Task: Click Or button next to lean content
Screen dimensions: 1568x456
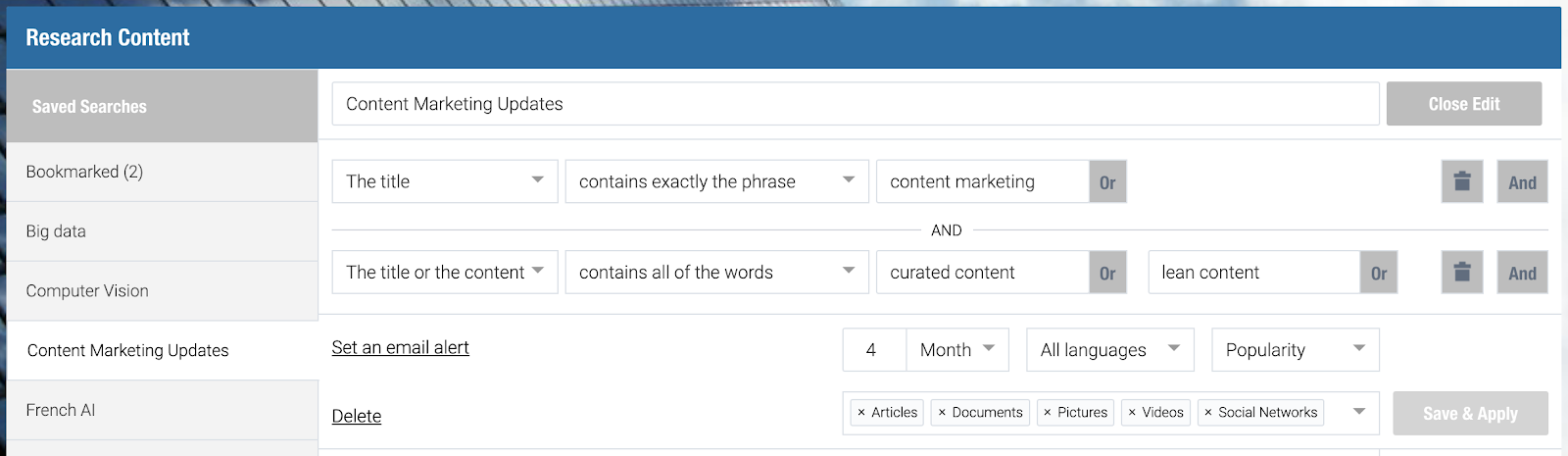Action: click(x=1378, y=274)
